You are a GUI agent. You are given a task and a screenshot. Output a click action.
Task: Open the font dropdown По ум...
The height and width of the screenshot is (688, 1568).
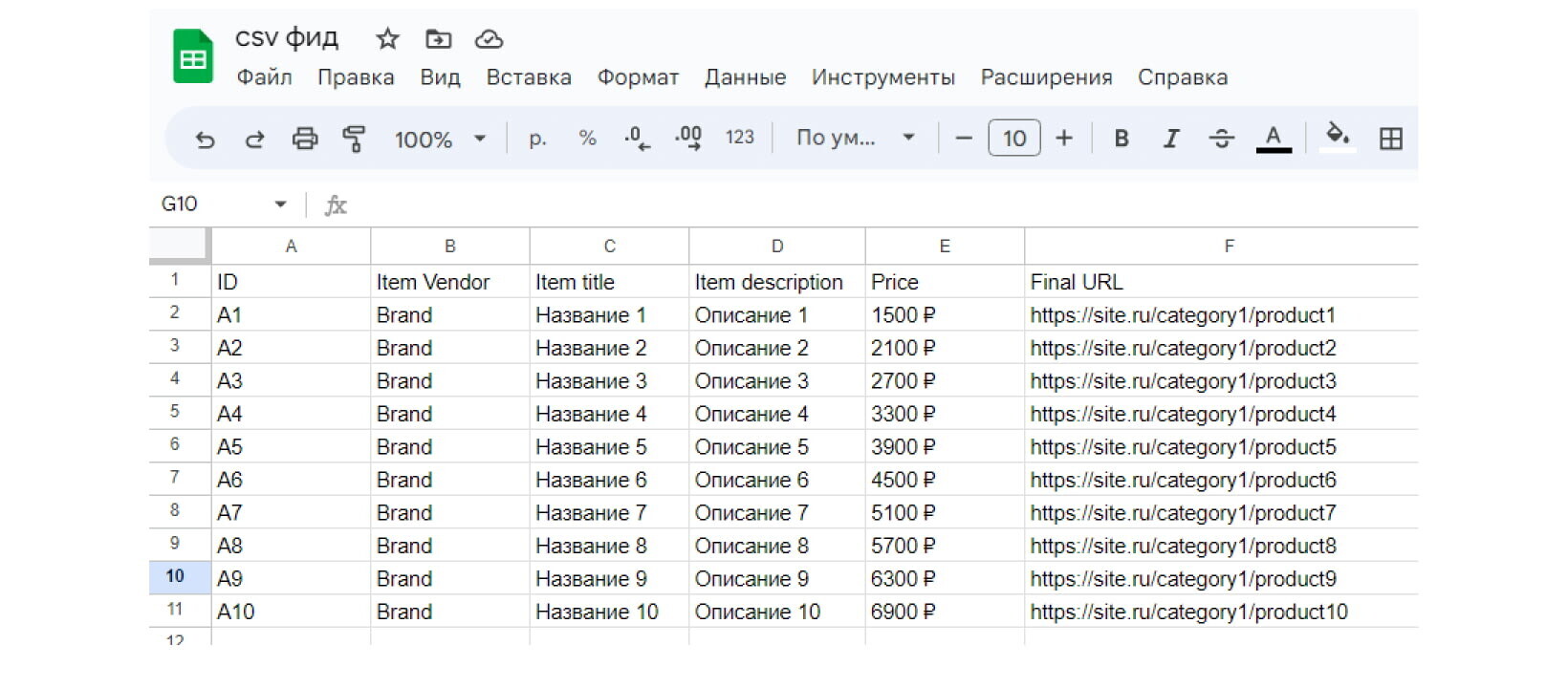tap(857, 138)
